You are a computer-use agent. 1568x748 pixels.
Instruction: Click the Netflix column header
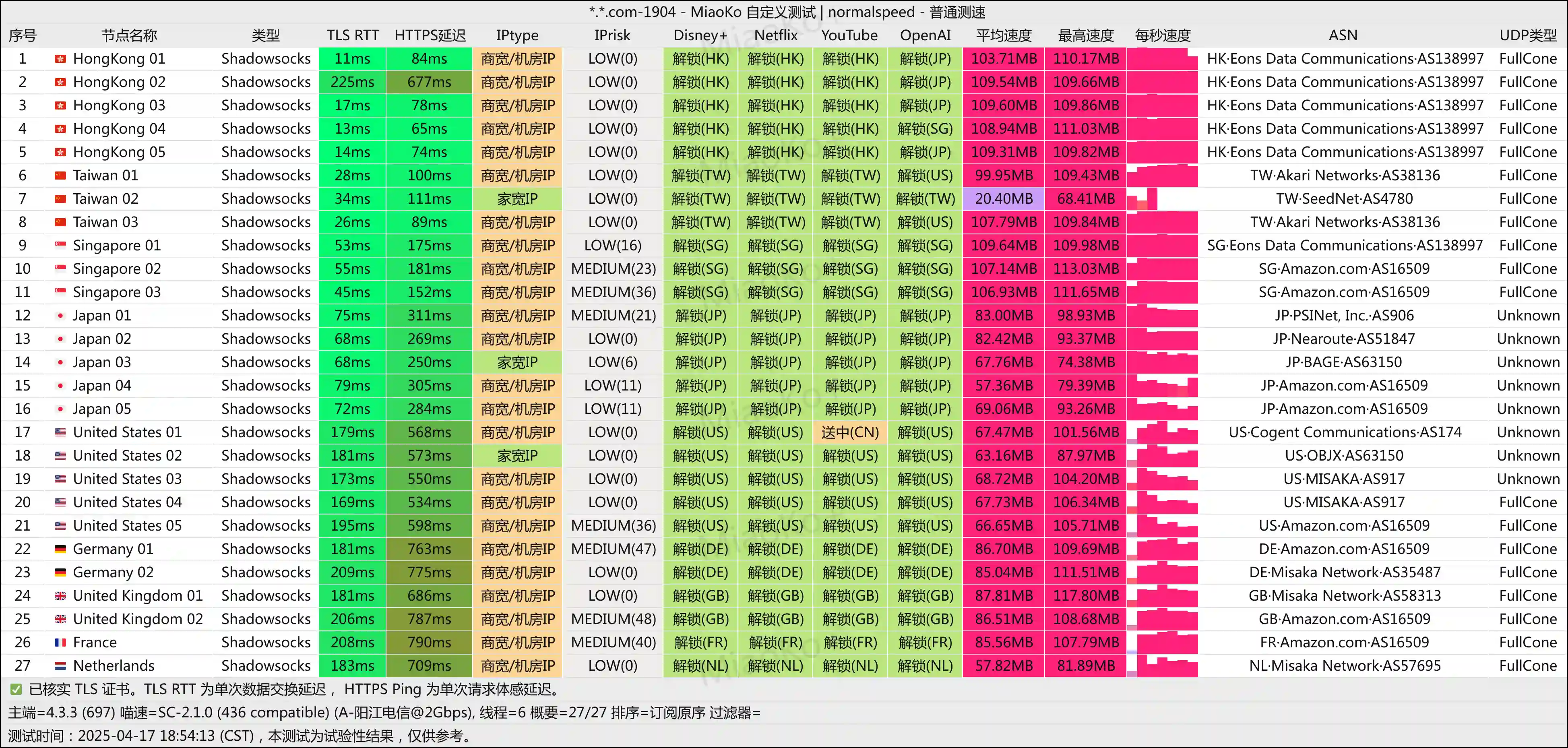(x=775, y=35)
